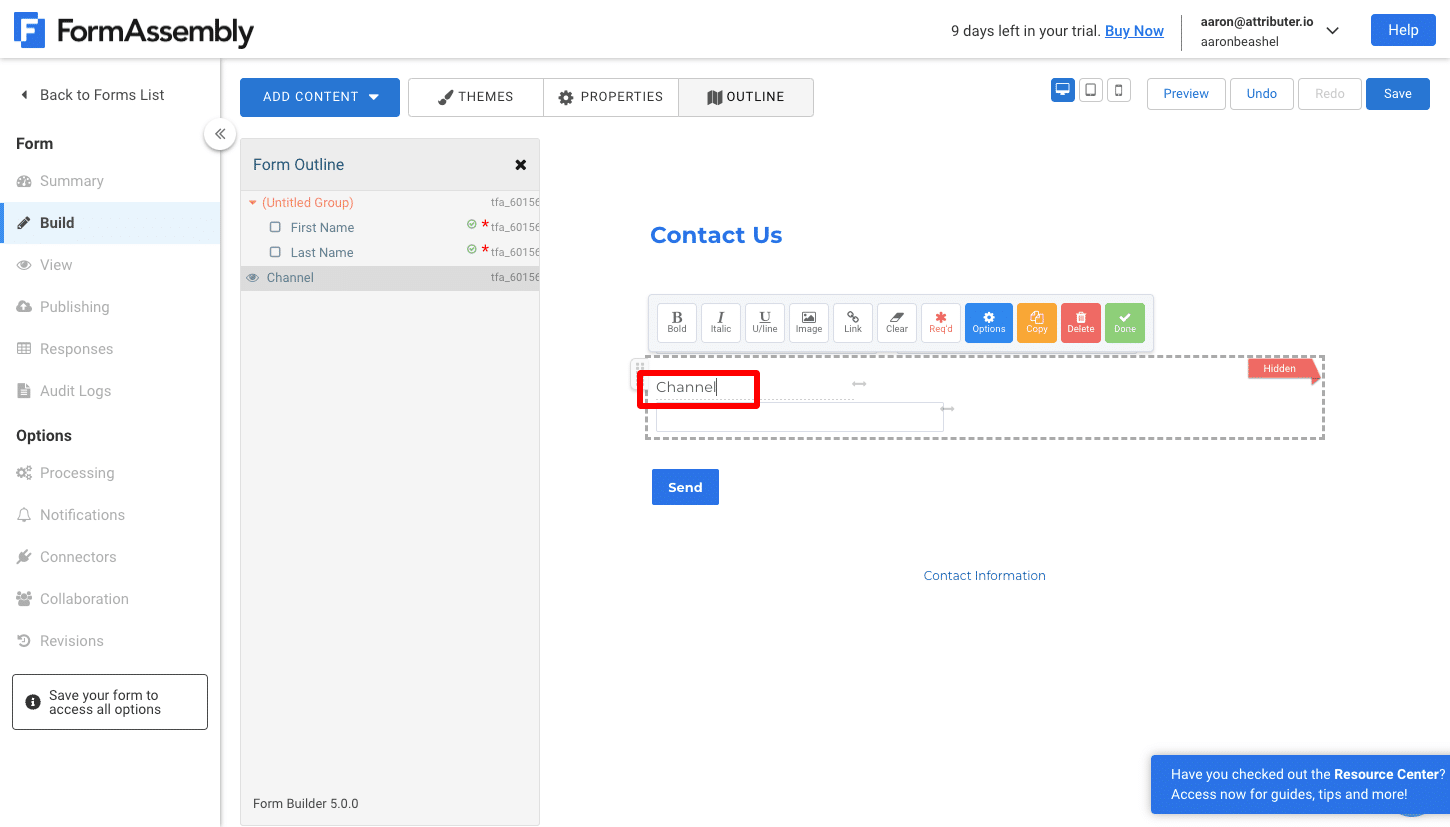Viewport: 1450px width, 827px height.
Task: Click the First Name checkbox in the outline
Action: tap(275, 226)
